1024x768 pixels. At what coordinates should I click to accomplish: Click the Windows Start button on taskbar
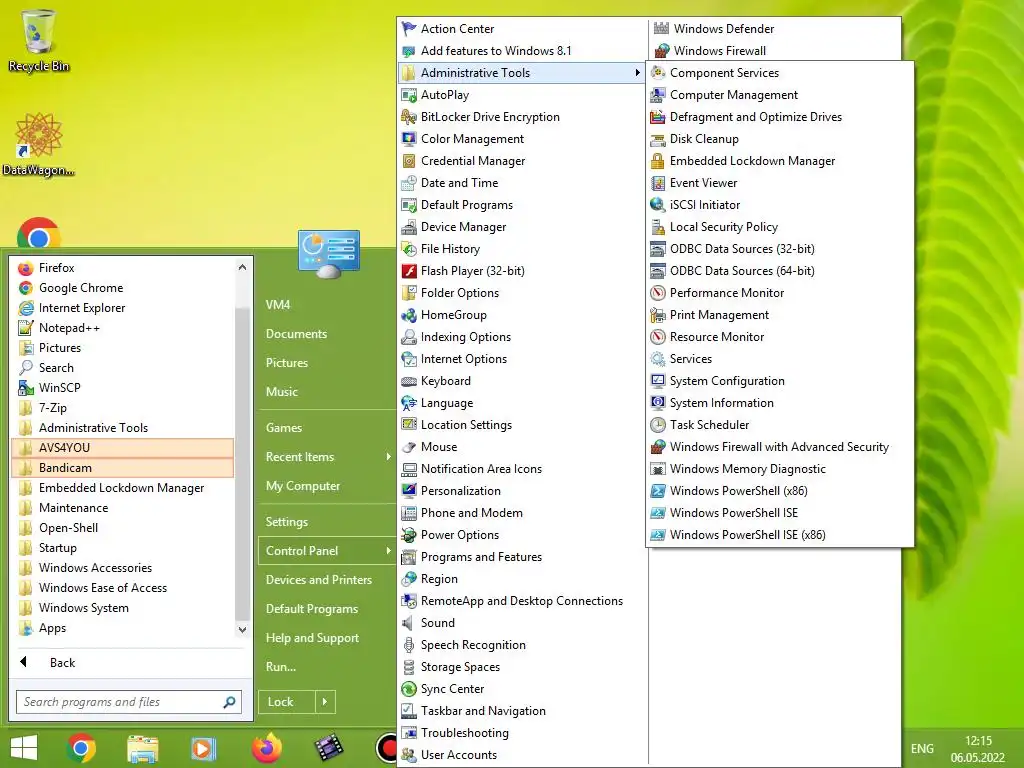tap(24, 748)
